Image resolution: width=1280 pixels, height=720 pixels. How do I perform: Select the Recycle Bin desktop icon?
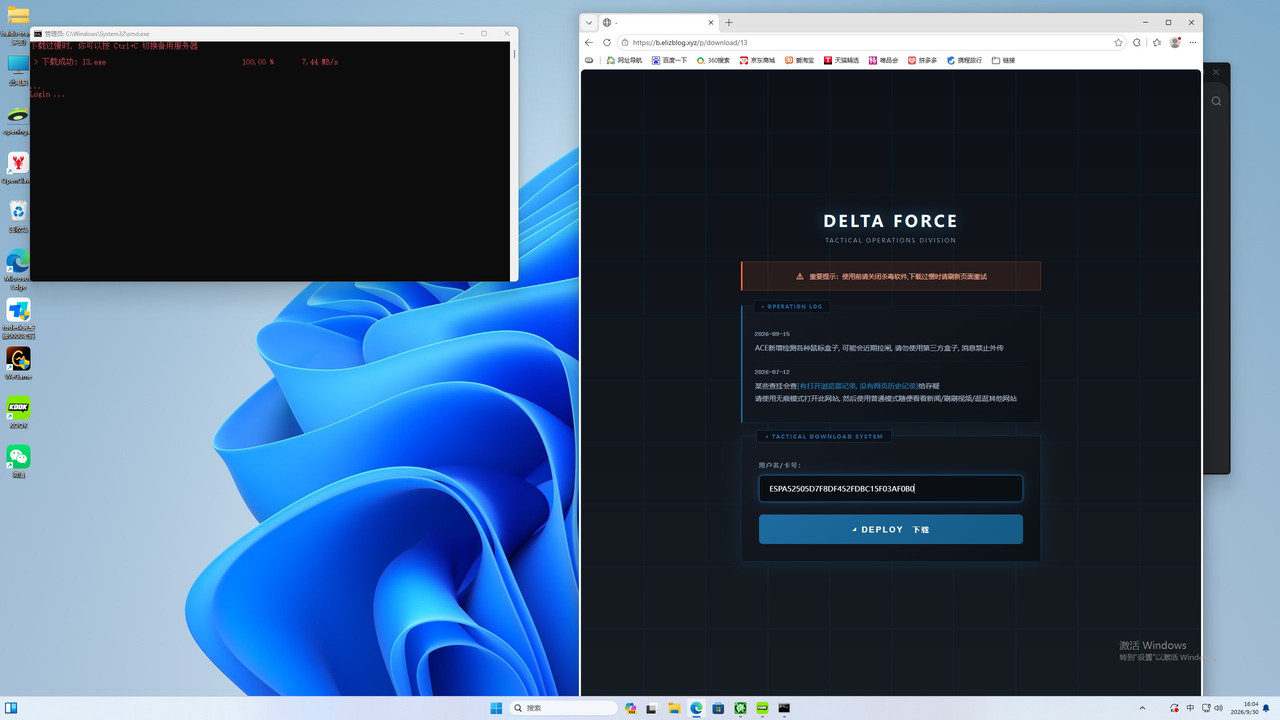[18, 216]
